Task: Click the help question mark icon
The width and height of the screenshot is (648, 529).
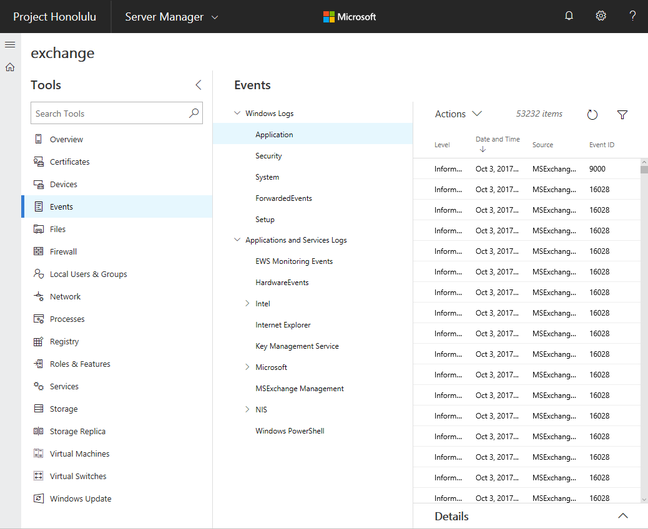Action: click(x=632, y=16)
